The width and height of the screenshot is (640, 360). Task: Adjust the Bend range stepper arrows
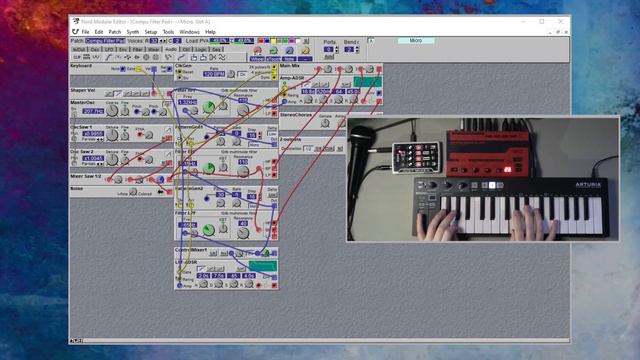pyautogui.click(x=357, y=49)
